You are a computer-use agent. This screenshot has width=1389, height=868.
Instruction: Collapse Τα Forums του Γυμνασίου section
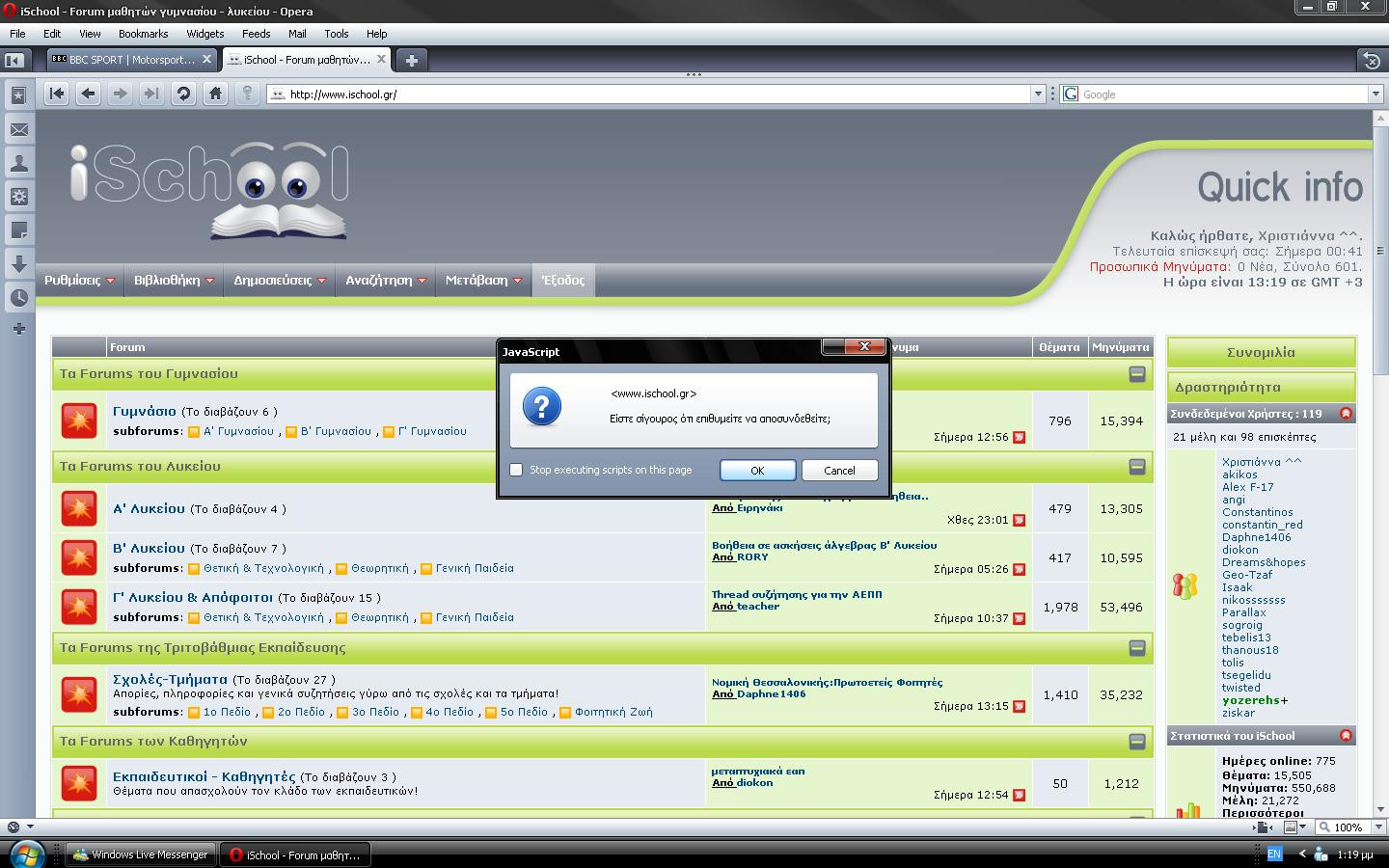coord(1137,374)
